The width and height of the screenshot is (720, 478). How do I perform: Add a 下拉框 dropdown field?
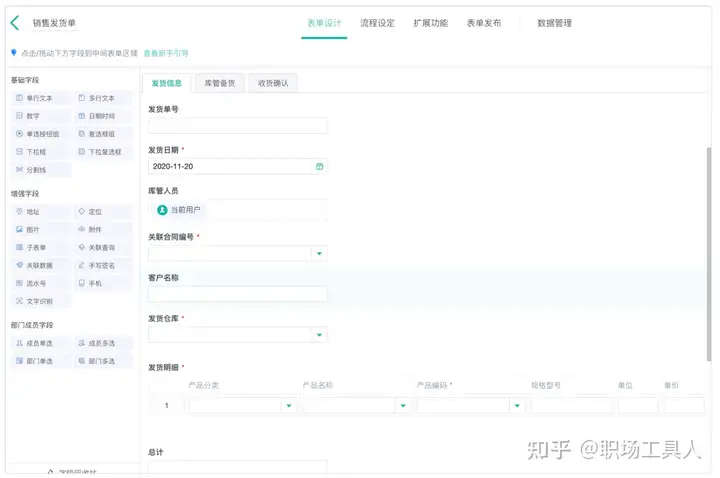pyautogui.click(x=41, y=152)
